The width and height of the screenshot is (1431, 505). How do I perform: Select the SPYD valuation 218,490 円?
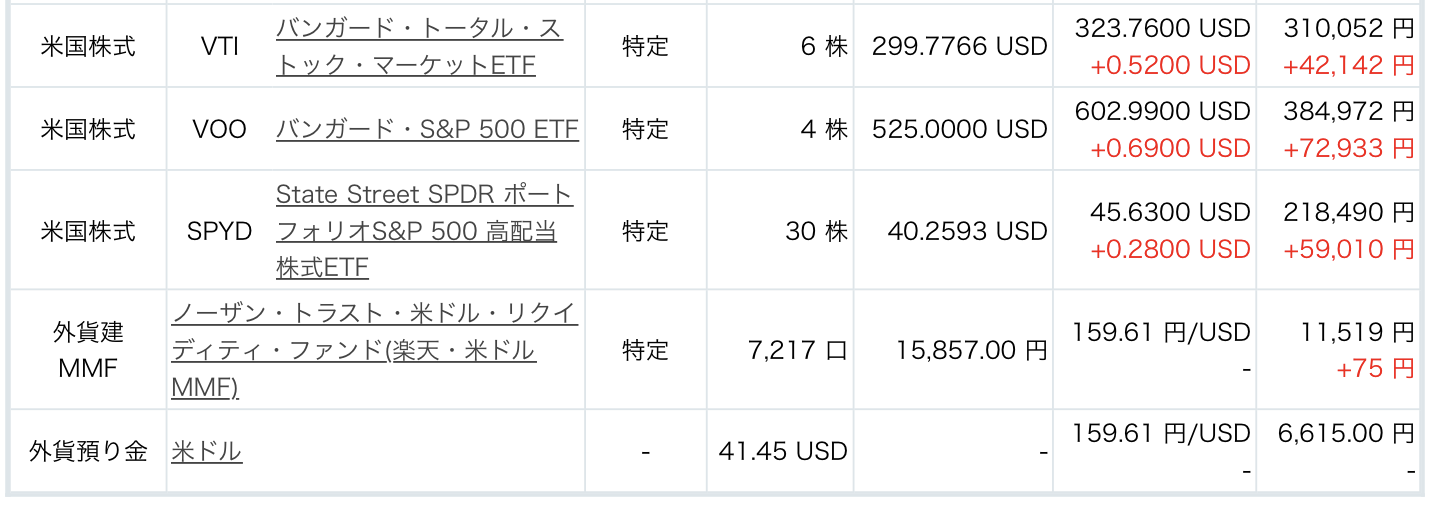click(x=1349, y=213)
